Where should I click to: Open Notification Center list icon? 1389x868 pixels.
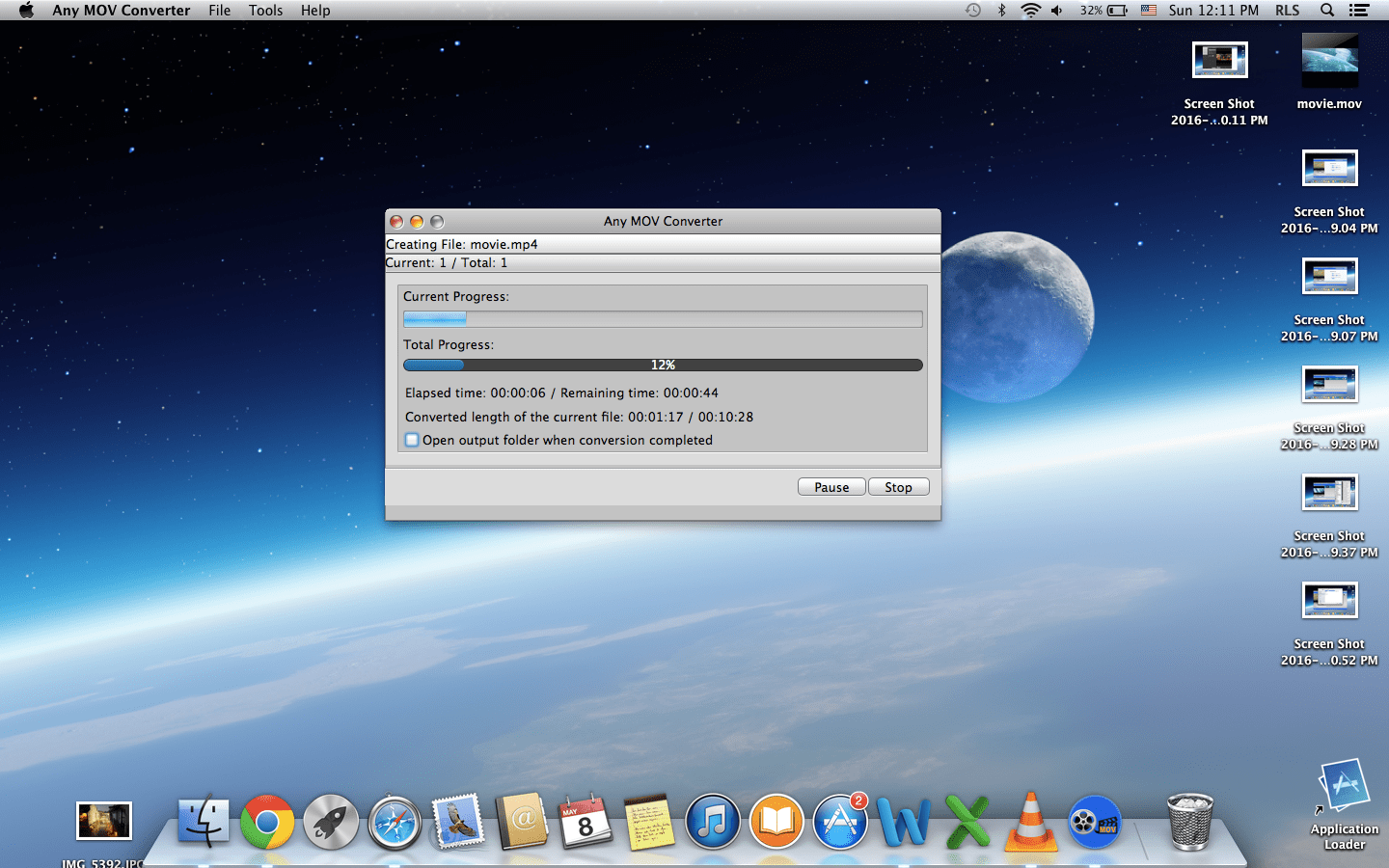[x=1359, y=10]
